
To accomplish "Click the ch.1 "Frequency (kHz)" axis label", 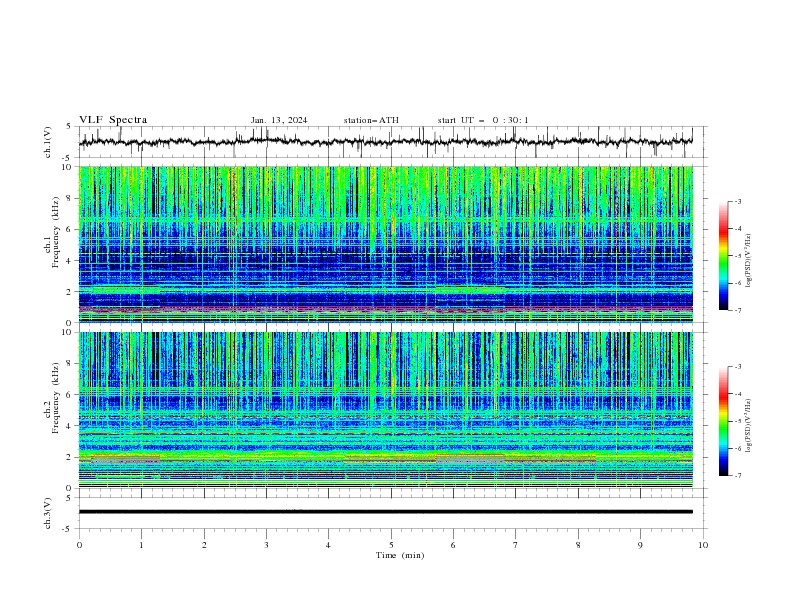I will coord(56,233).
